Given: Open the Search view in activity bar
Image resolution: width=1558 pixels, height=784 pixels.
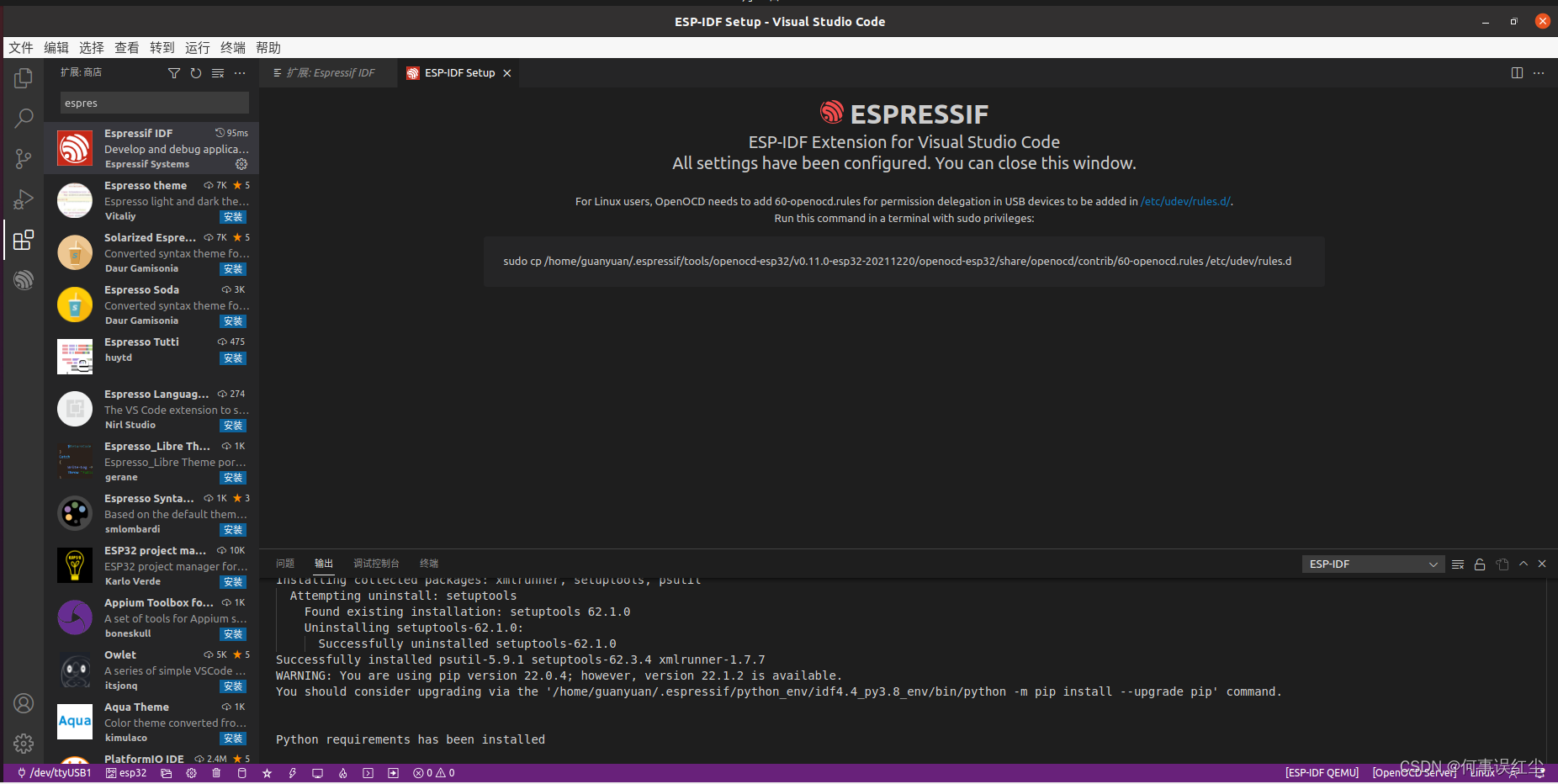Looking at the screenshot, I should pos(24,119).
